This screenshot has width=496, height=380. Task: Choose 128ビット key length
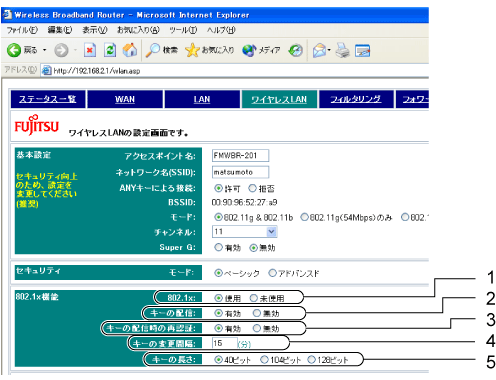pos(311,360)
